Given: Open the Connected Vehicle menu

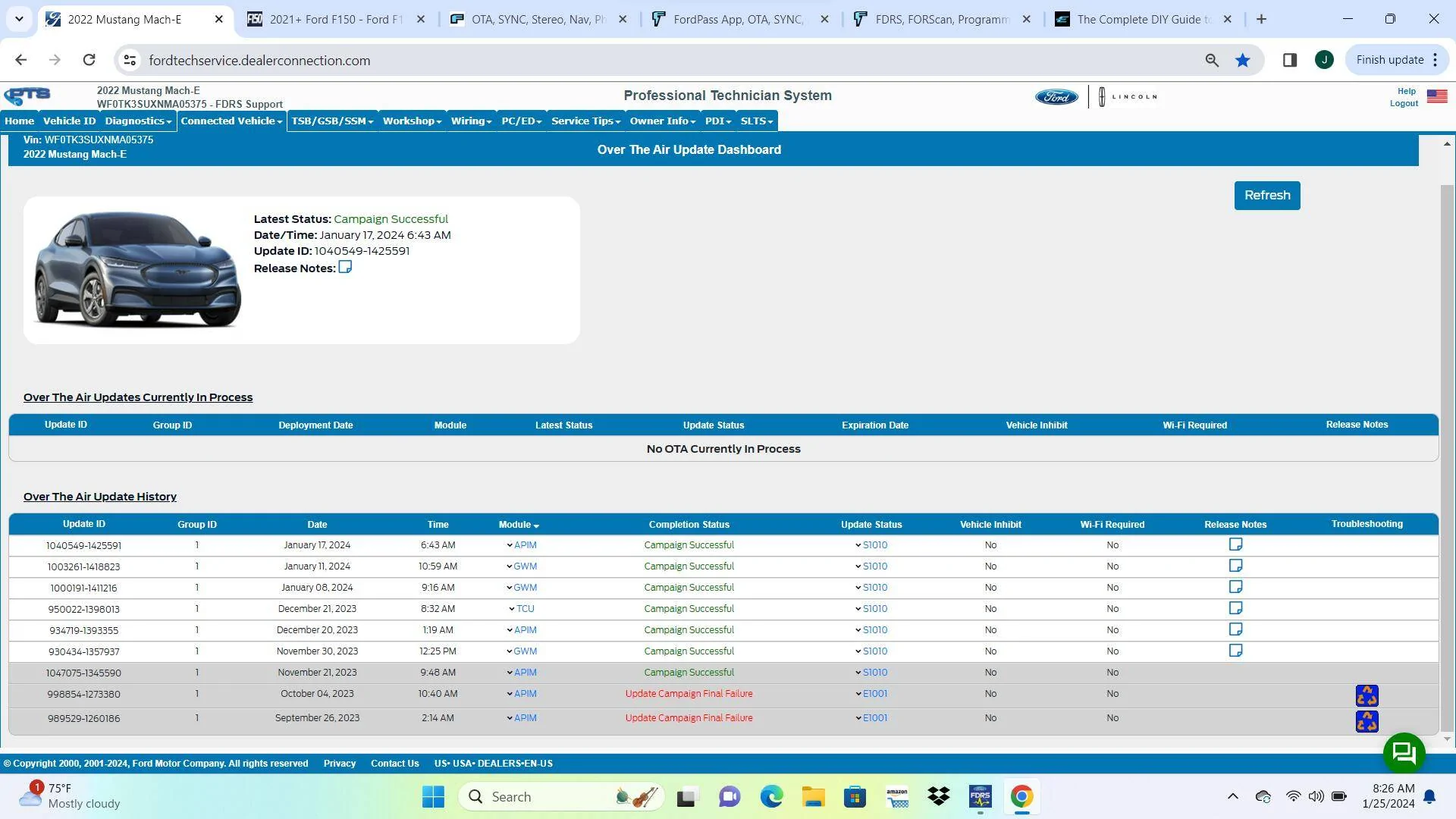Looking at the screenshot, I should [x=231, y=121].
